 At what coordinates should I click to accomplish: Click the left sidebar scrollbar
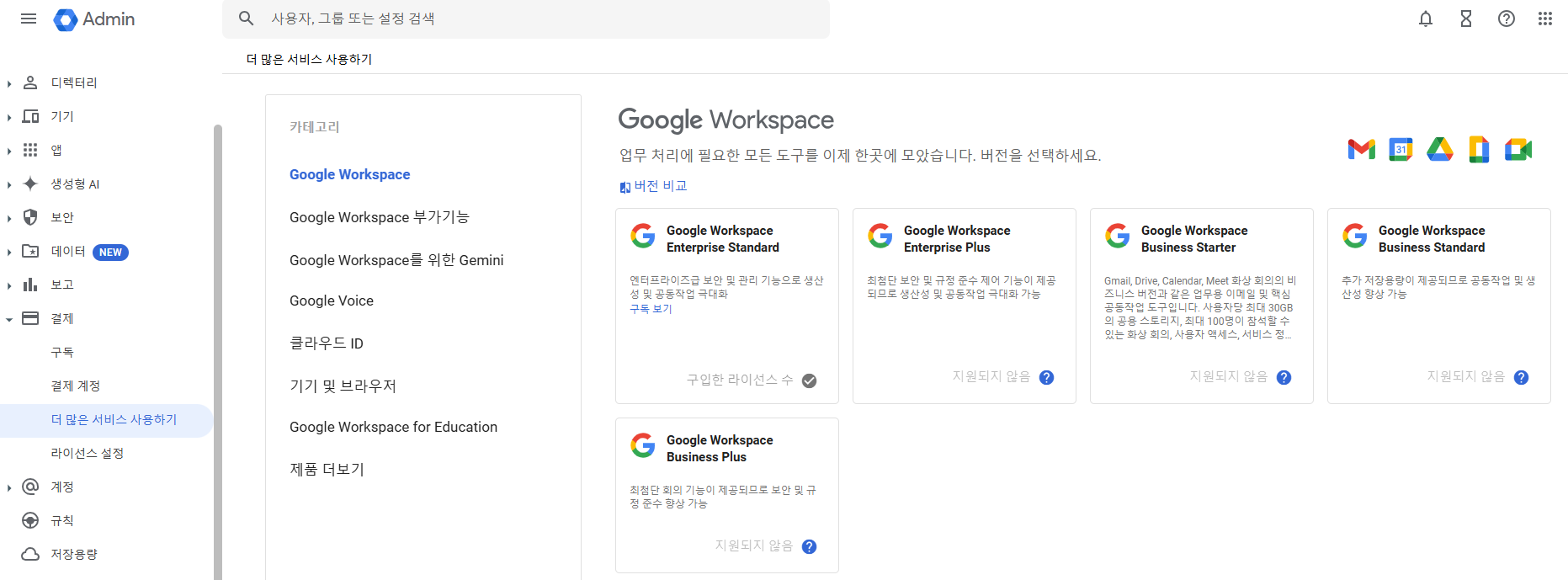[217, 352]
